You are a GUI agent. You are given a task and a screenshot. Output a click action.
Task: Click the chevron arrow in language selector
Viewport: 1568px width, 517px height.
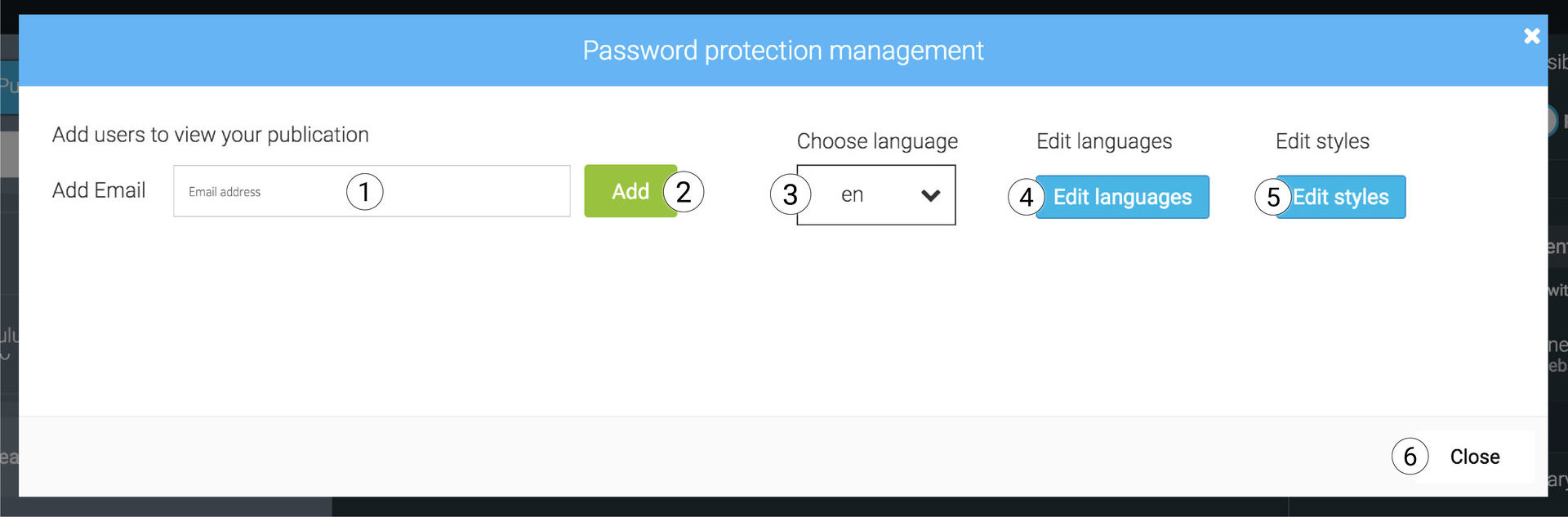[930, 195]
